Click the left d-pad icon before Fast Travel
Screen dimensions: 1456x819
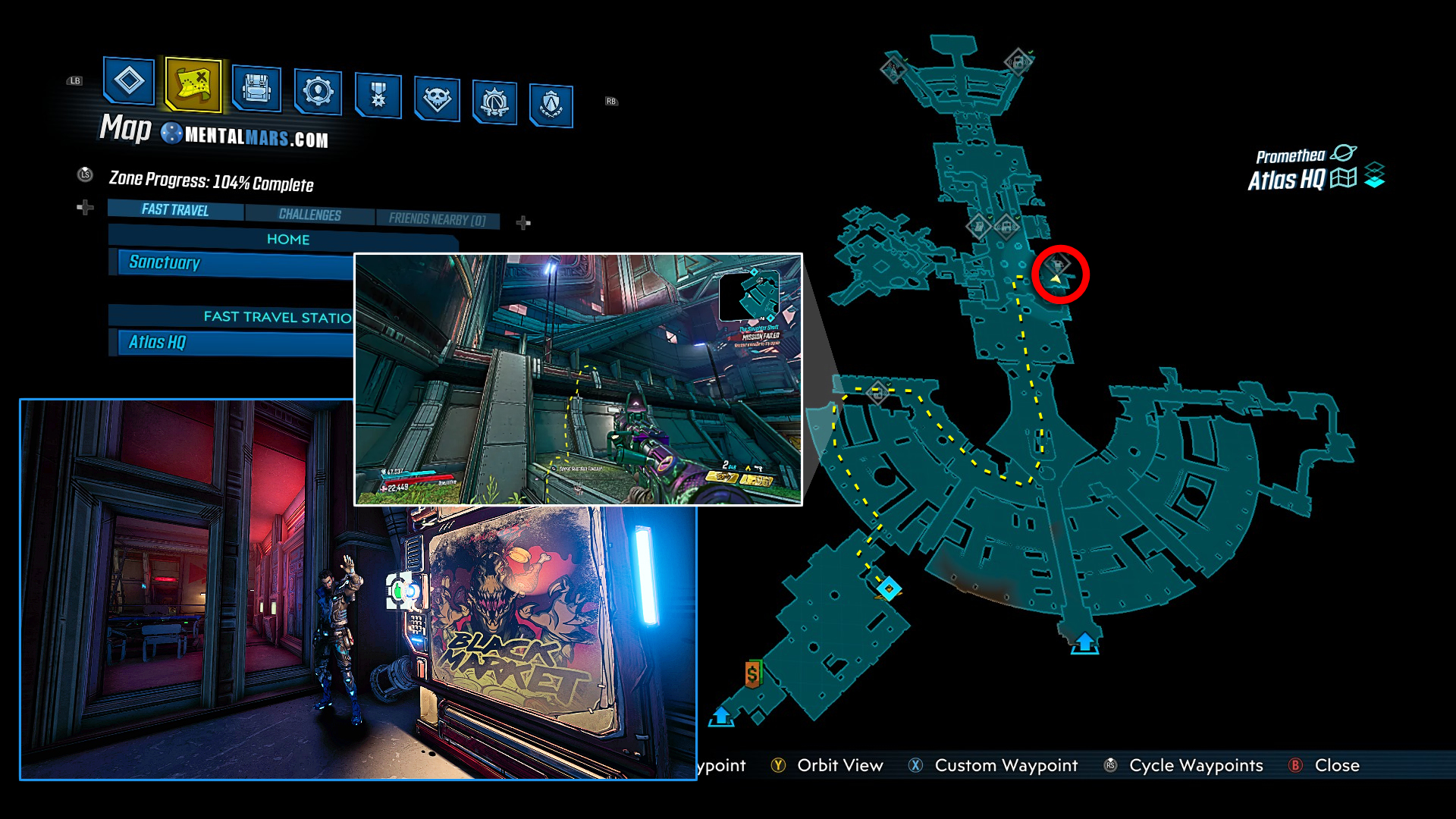[x=85, y=207]
